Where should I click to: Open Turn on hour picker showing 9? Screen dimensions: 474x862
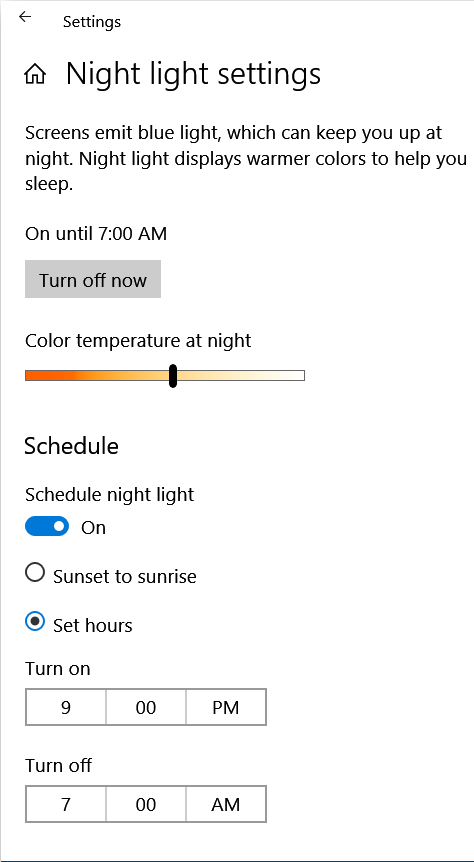[x=66, y=707]
